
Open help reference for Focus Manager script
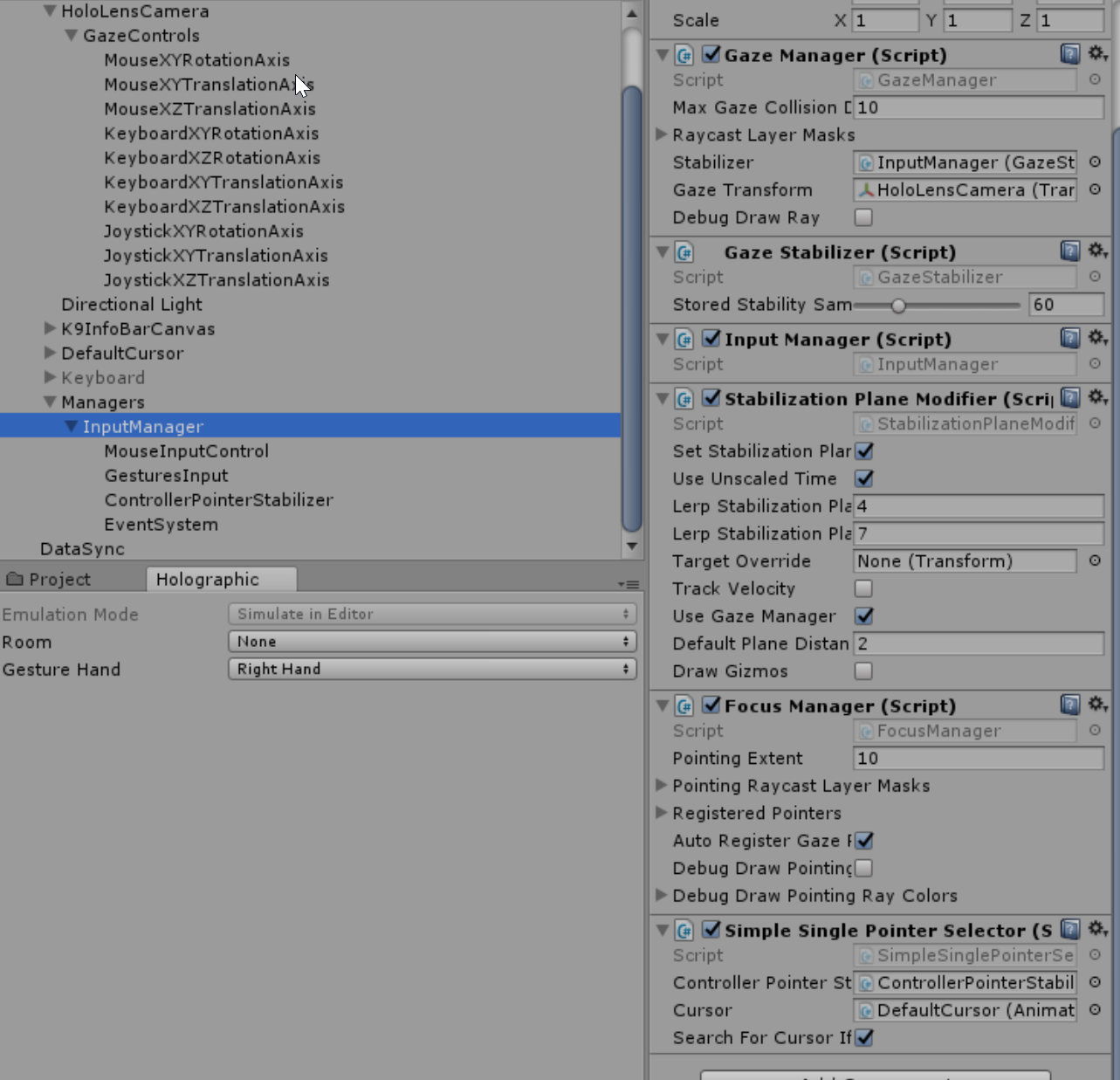pos(1068,705)
